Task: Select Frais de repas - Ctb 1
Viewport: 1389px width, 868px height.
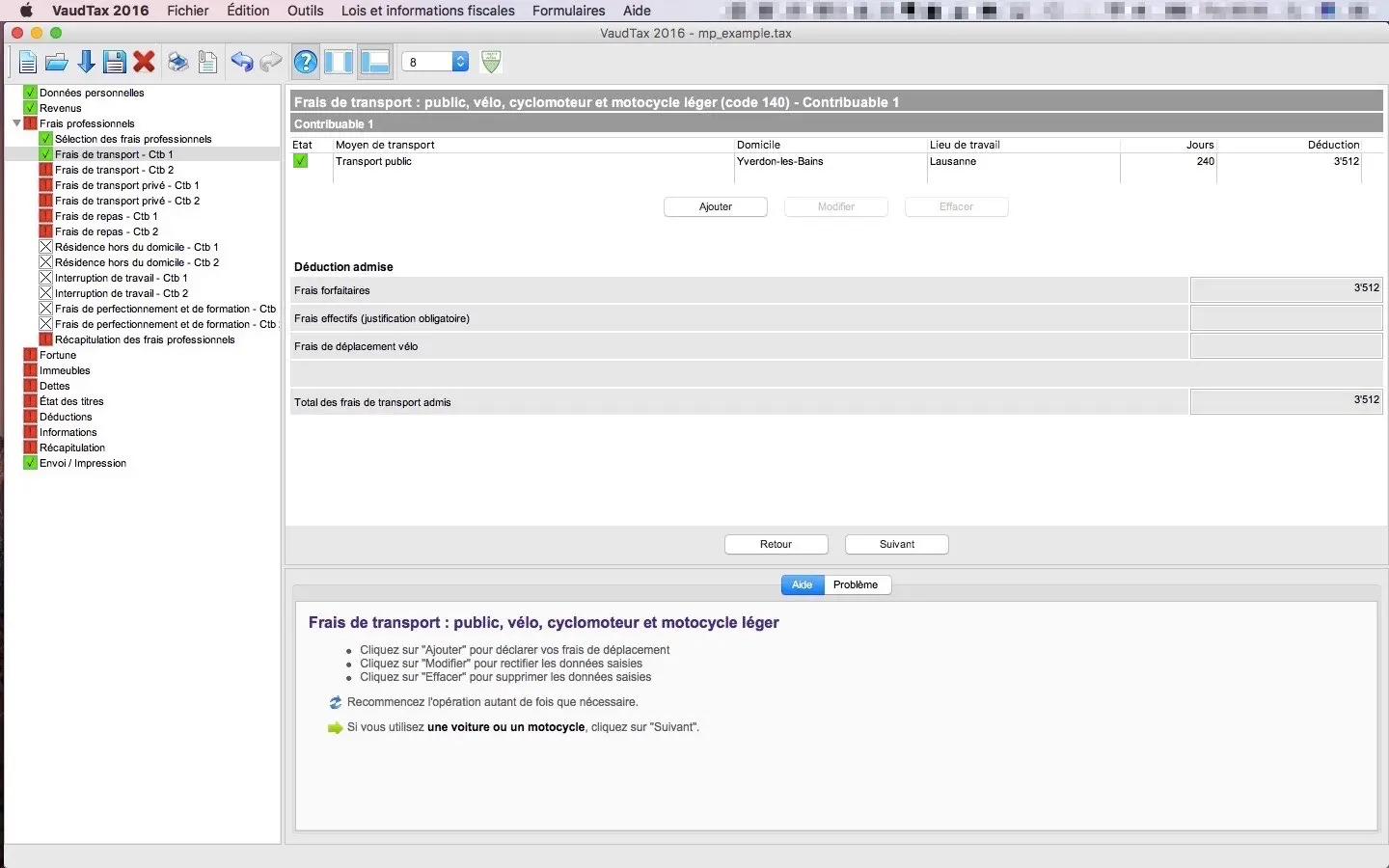Action: [106, 216]
